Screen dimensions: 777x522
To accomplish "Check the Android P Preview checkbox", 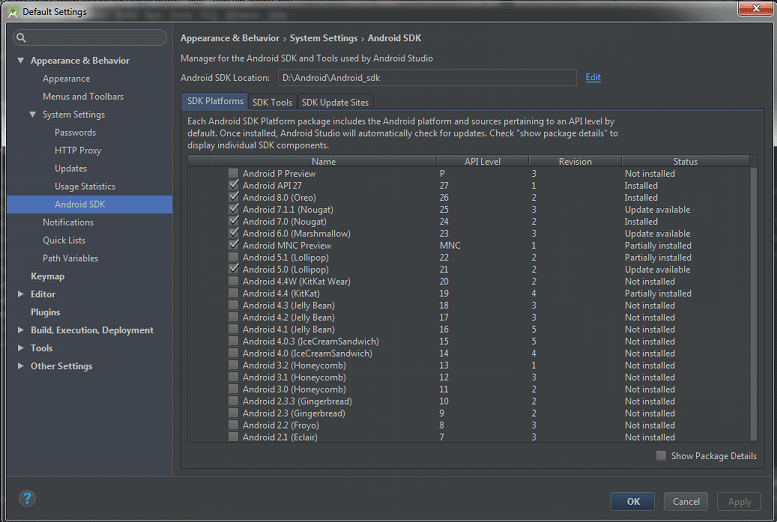I will tap(233, 173).
